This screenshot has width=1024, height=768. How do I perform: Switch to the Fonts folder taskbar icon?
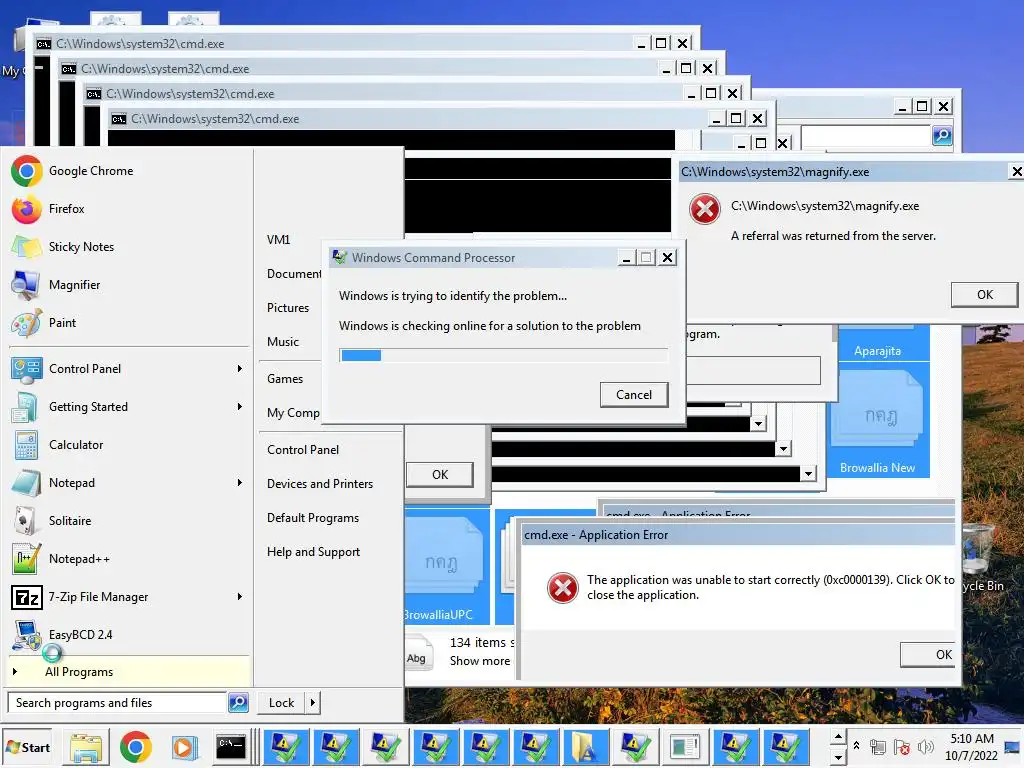coord(583,747)
